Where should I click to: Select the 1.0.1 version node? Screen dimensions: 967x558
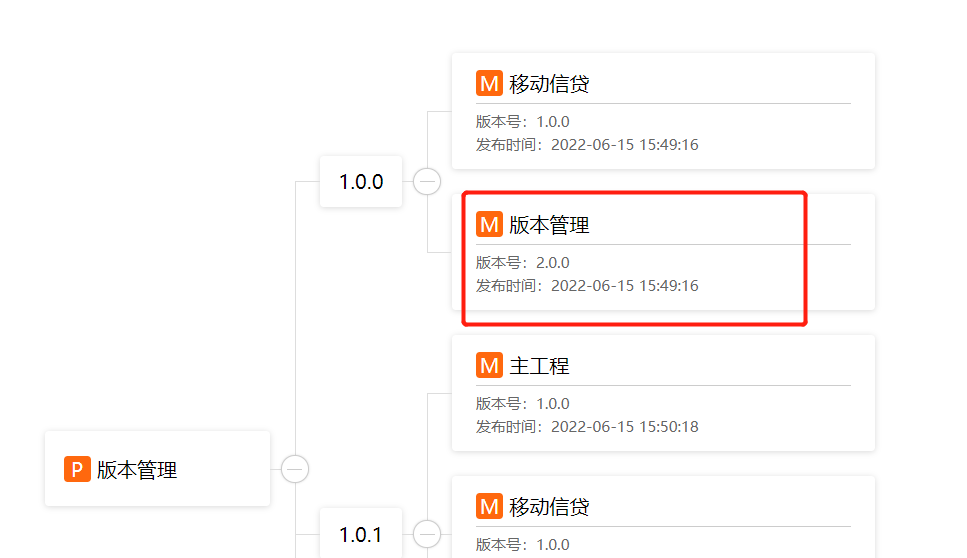coord(361,535)
